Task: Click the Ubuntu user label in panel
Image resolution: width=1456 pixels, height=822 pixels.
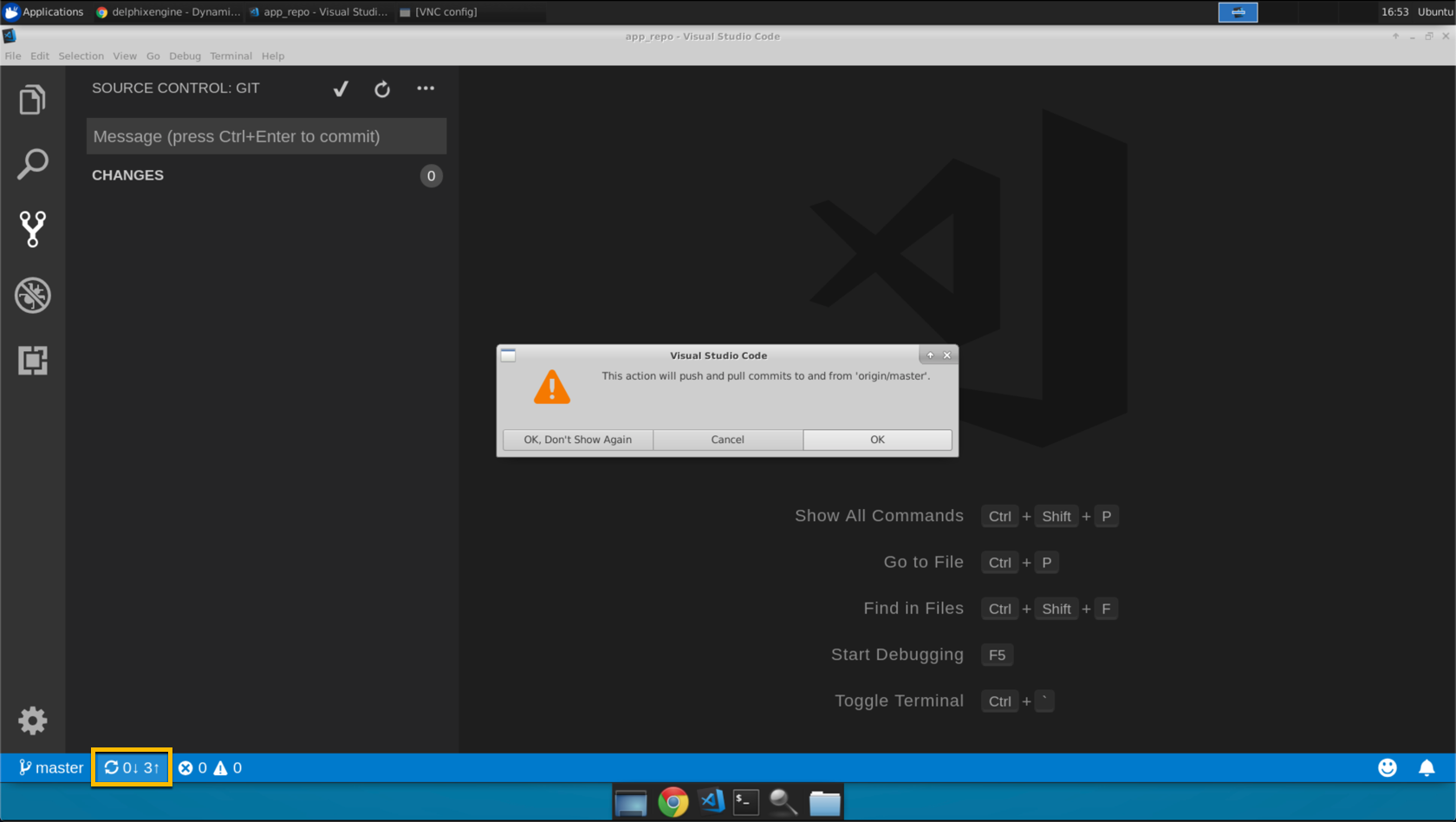Action: click(x=1435, y=12)
